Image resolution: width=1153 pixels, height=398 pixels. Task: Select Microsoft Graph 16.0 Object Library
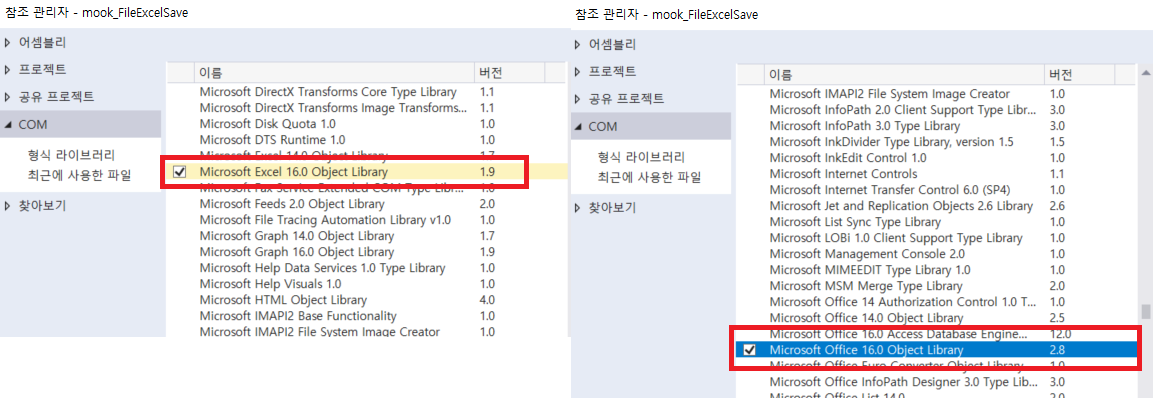[x=296, y=252]
